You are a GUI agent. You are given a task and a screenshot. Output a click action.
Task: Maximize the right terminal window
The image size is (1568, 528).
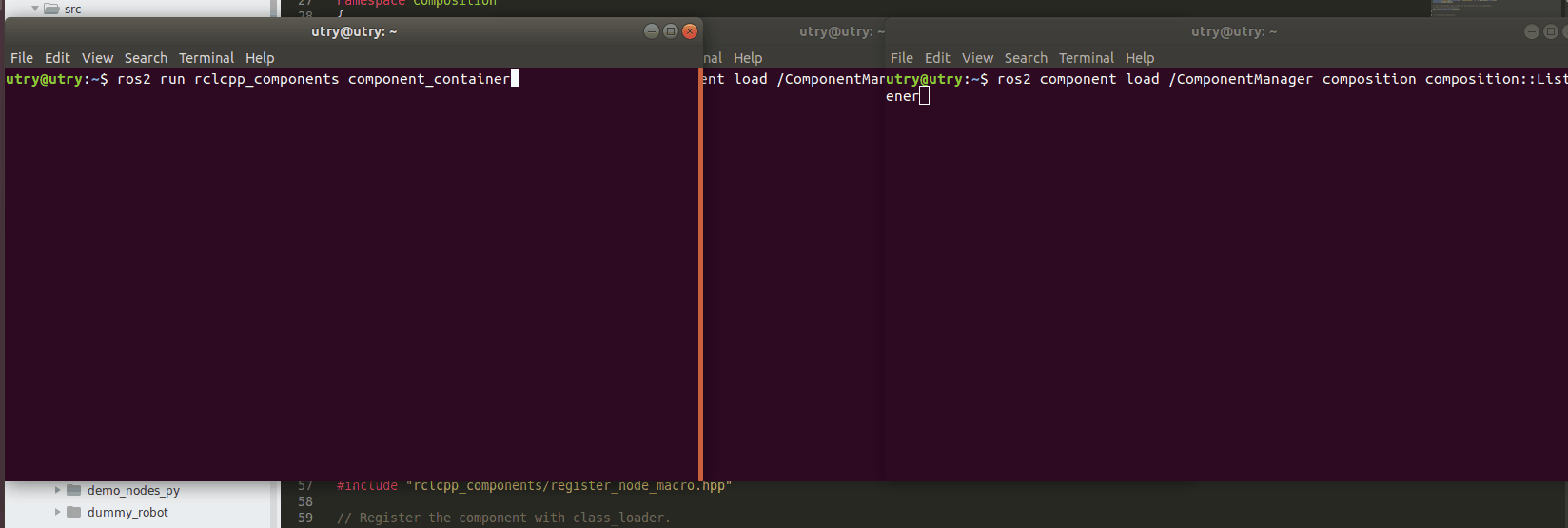(1551, 31)
